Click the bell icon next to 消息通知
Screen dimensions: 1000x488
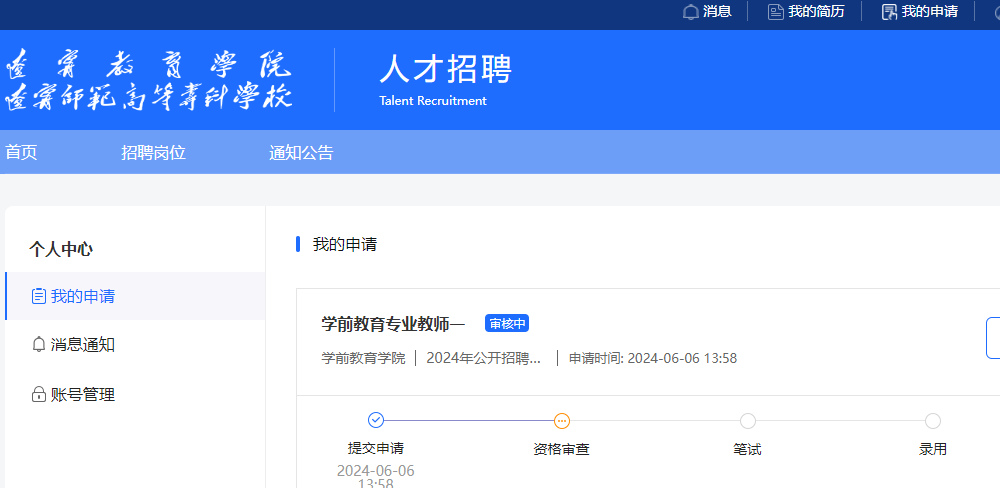click(x=39, y=345)
